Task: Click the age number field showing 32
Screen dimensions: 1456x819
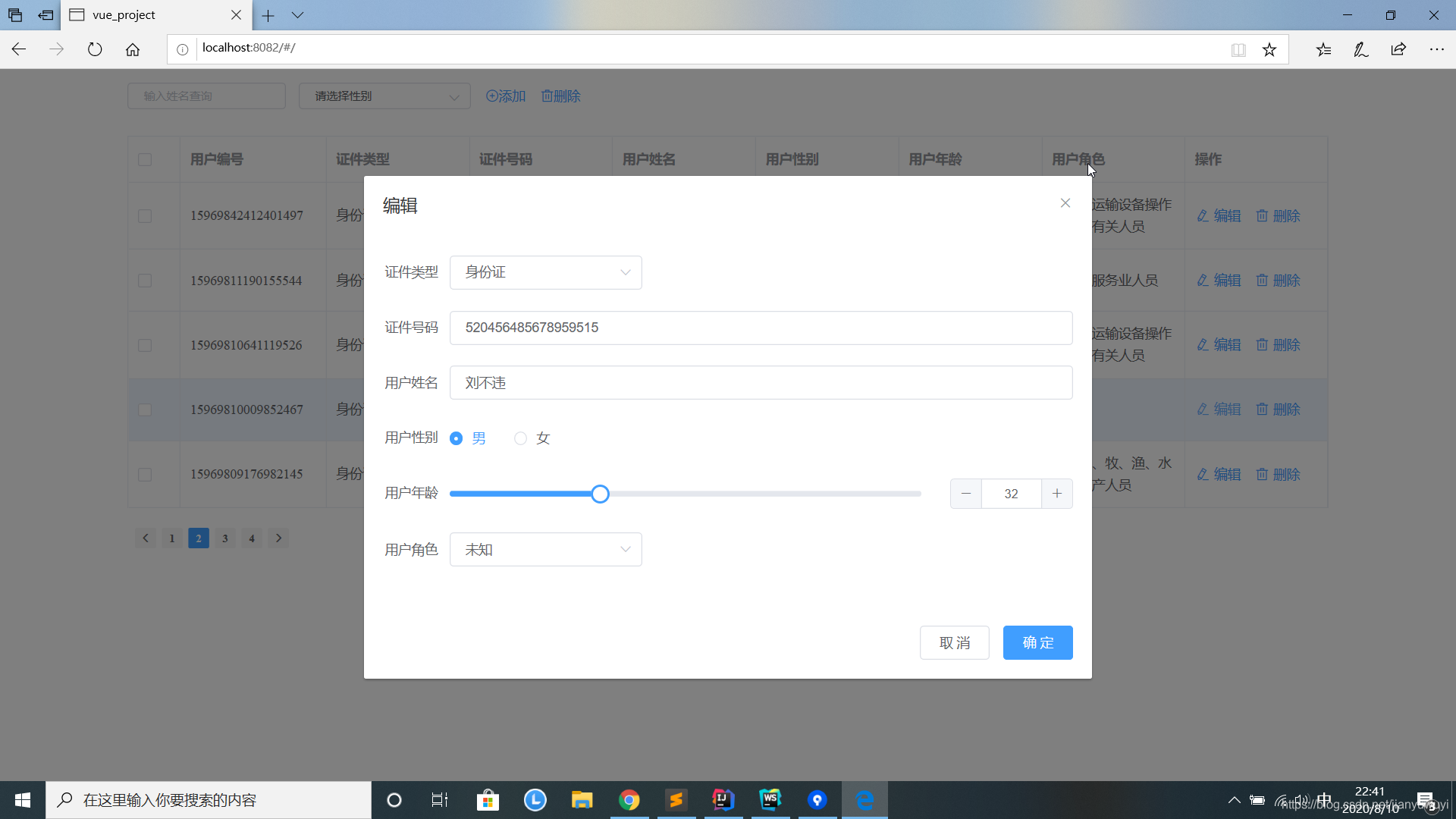Action: point(1012,494)
